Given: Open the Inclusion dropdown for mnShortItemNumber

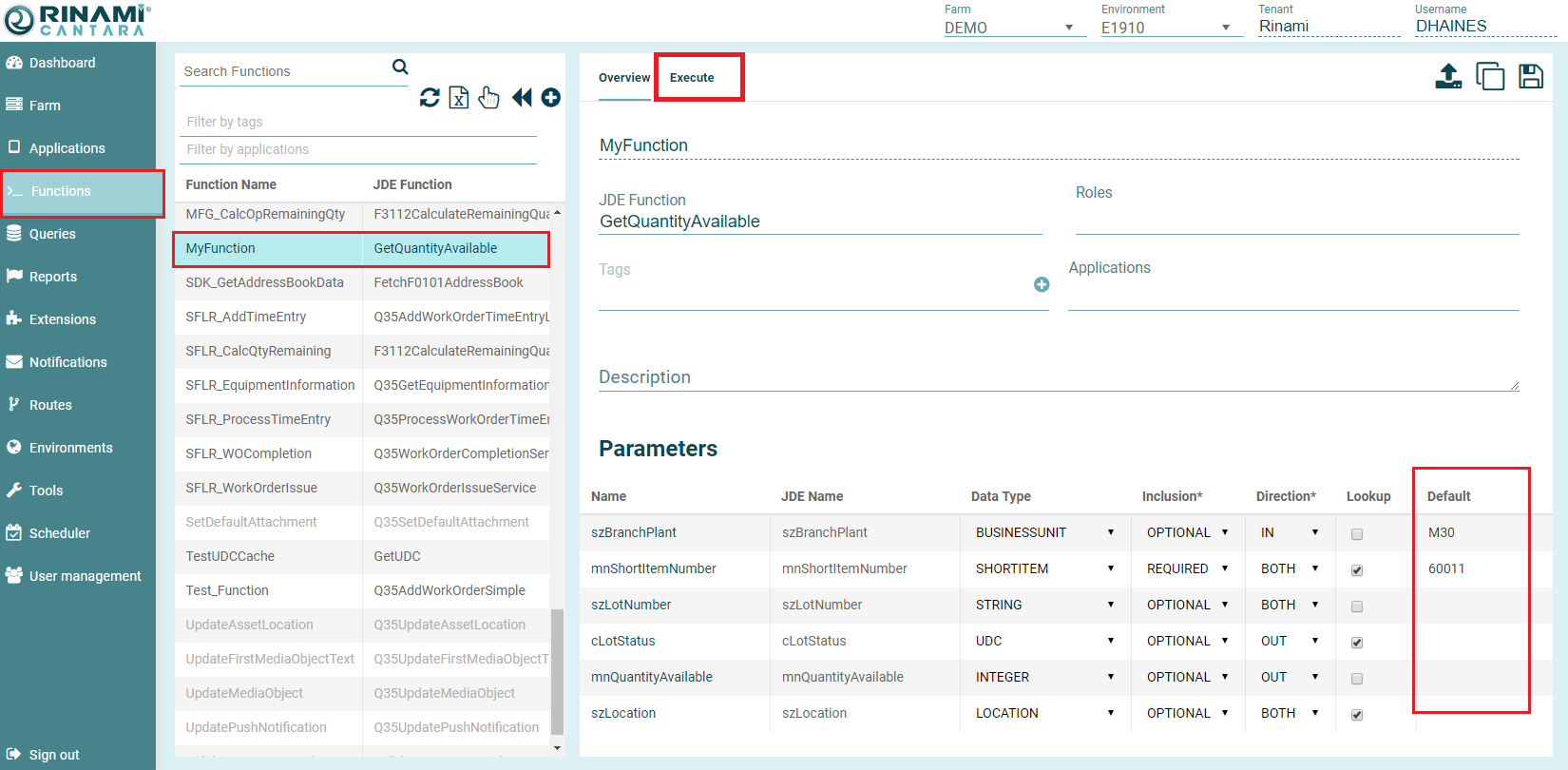Looking at the screenshot, I should 1188,568.
